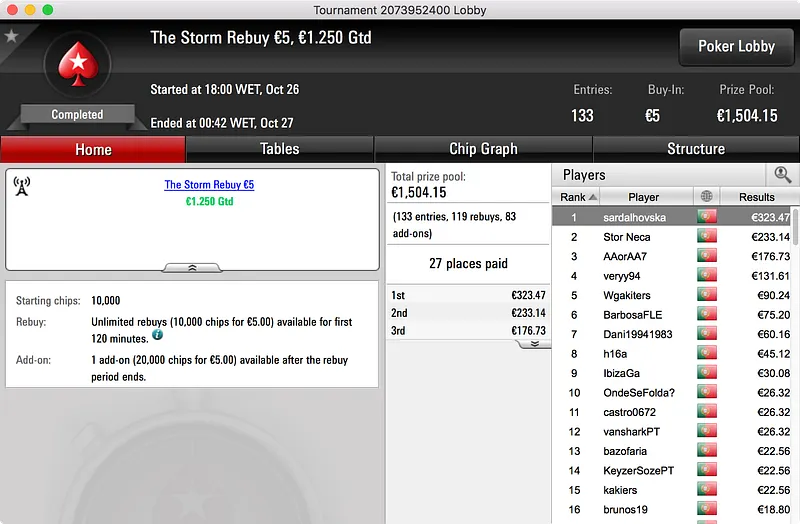
Task: Go to the Home tab
Action: 93,149
